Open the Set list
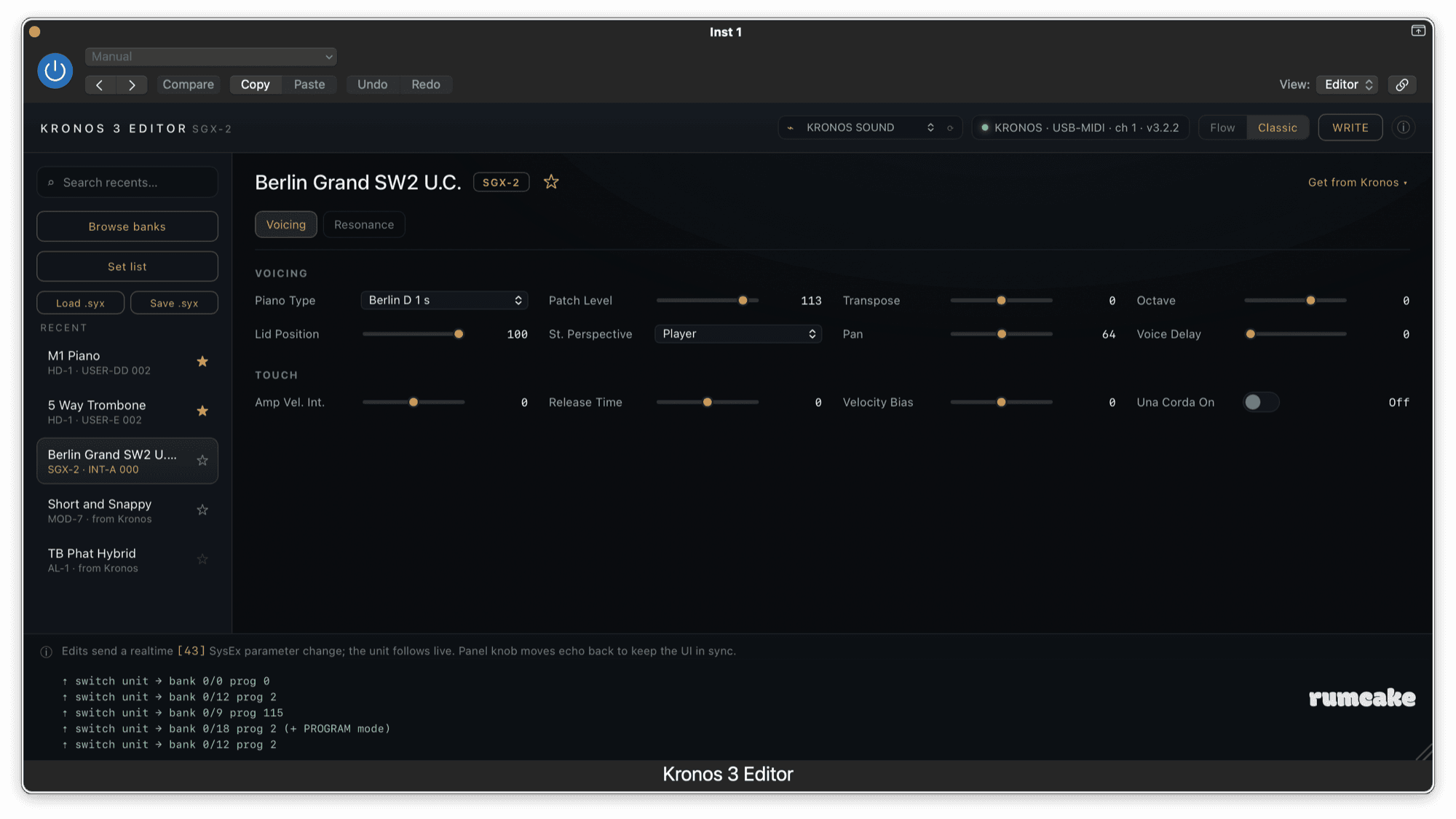The height and width of the screenshot is (819, 1456). [127, 266]
